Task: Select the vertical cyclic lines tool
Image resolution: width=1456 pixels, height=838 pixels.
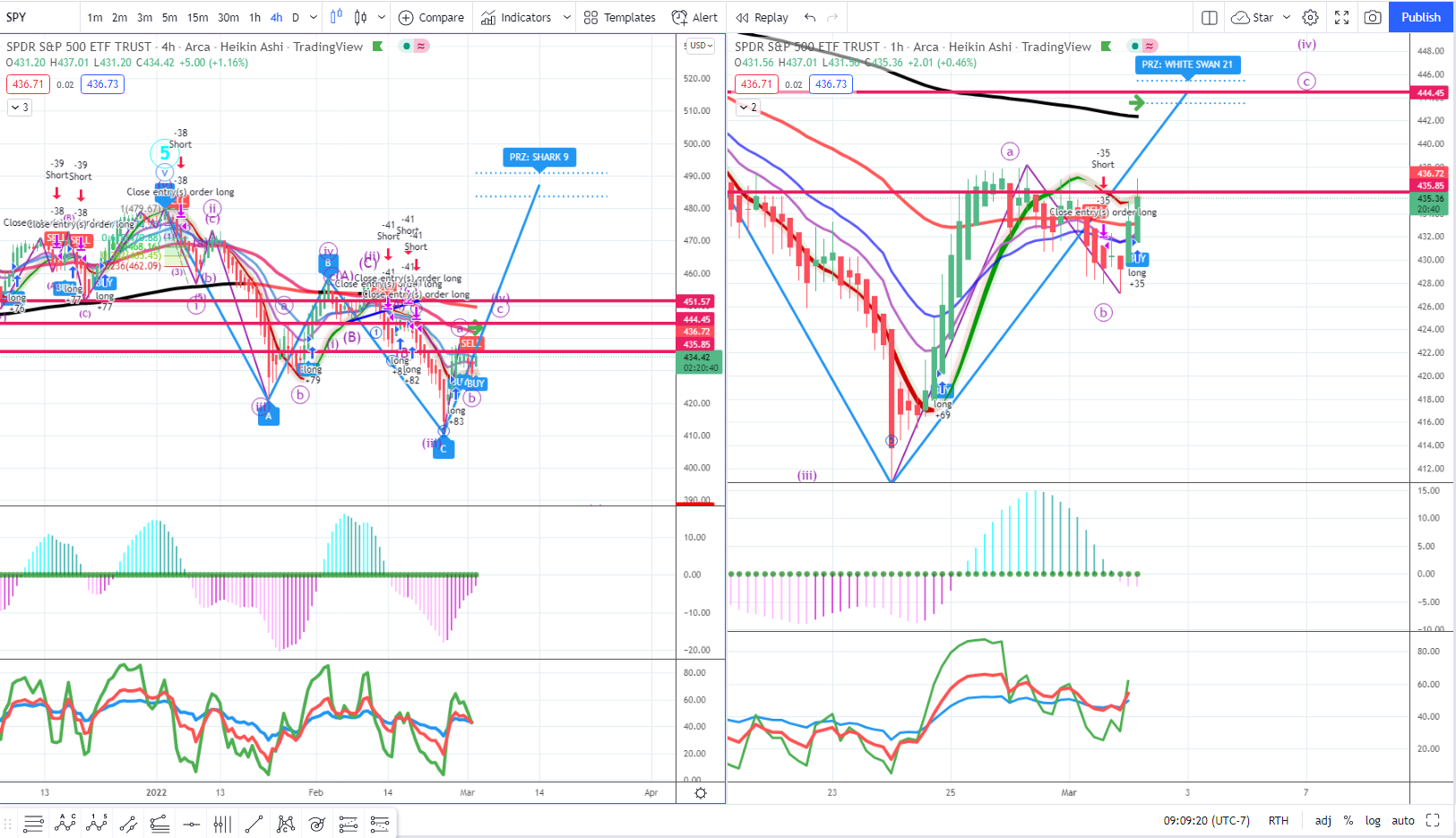Action: tap(222, 823)
